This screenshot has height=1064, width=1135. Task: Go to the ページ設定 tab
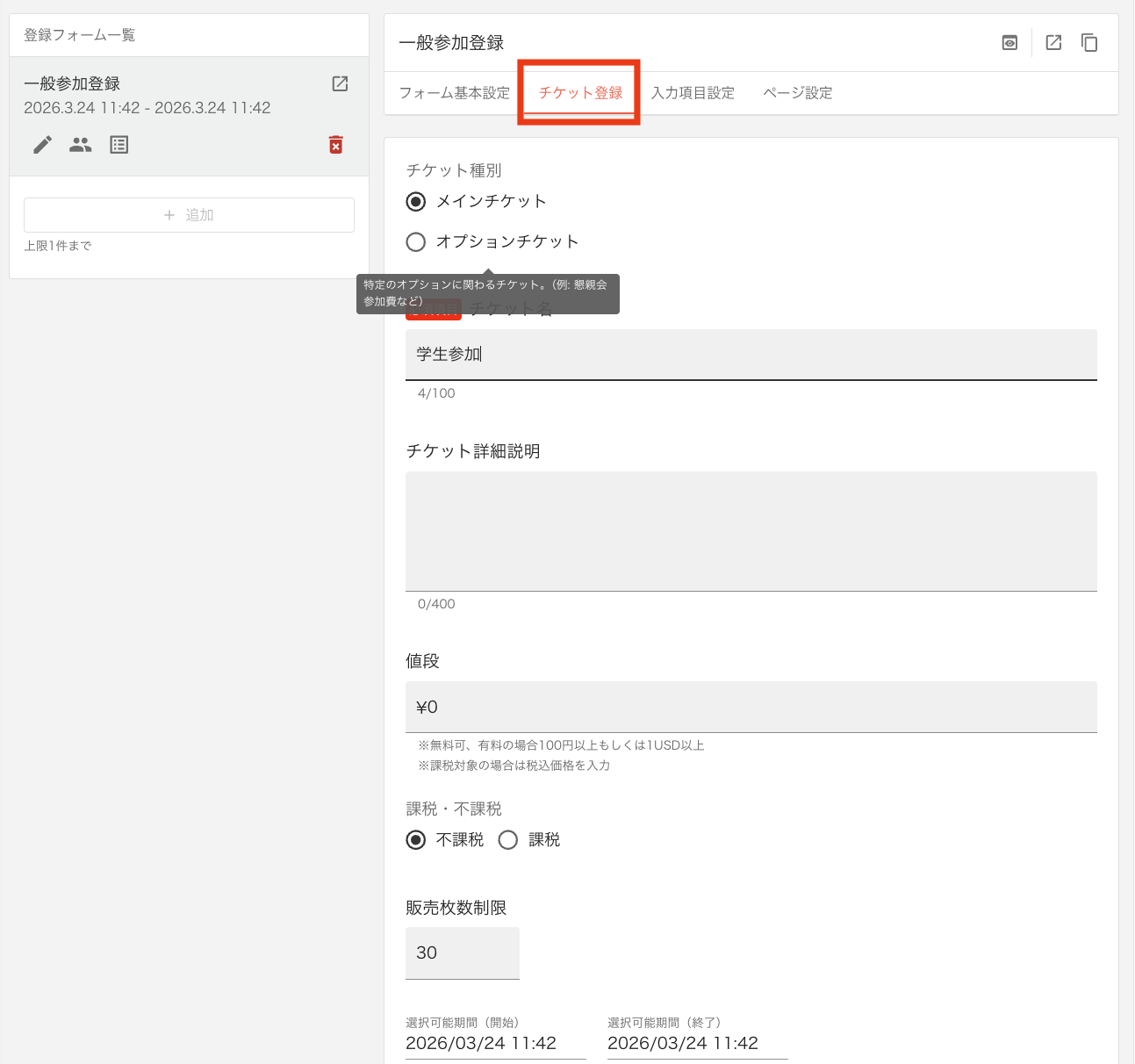tap(797, 93)
